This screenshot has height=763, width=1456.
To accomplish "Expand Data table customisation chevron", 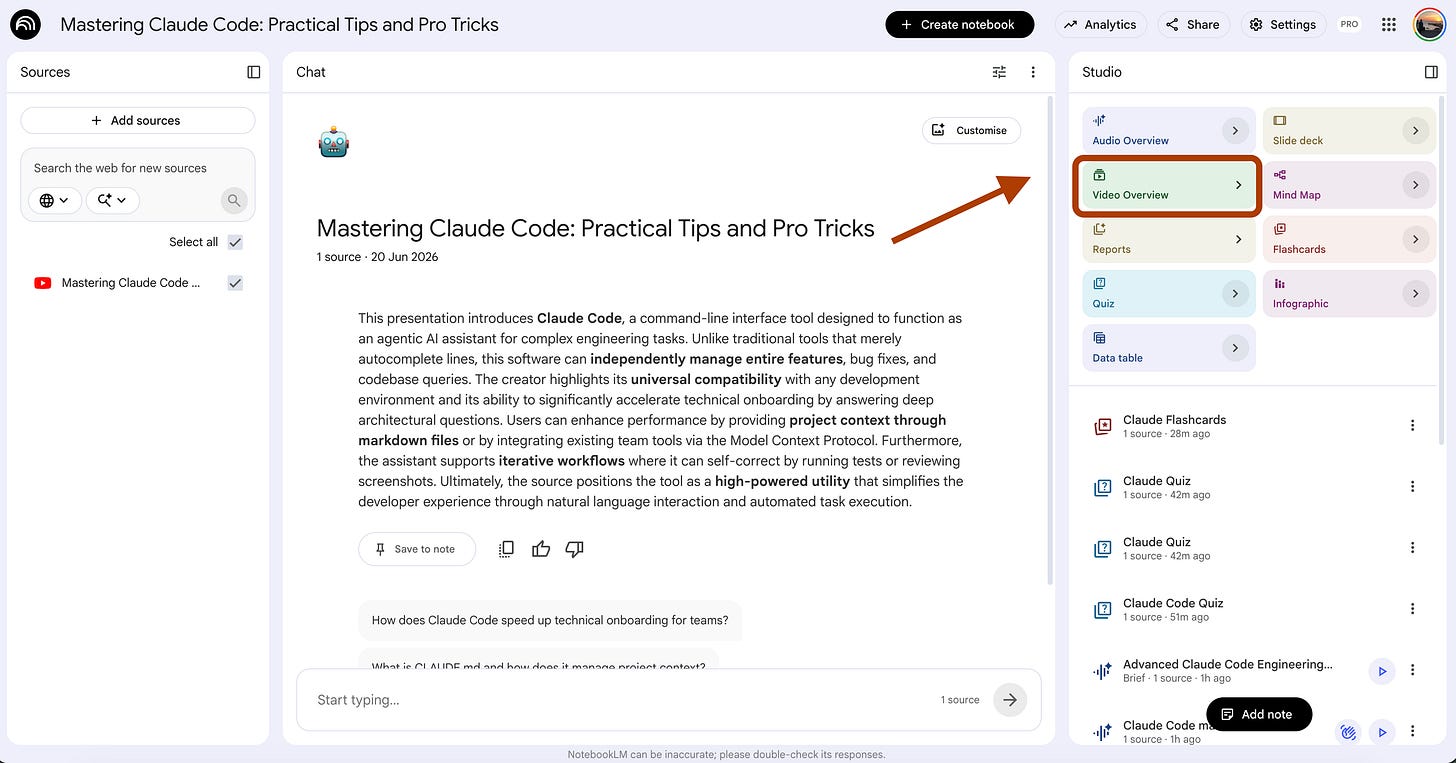I will pos(1235,348).
